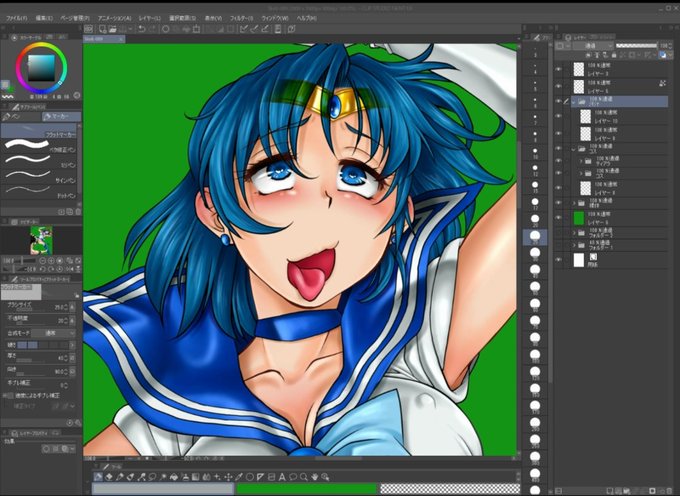680x496 pixels.
Task: Expand the フォルダー 1 folder
Action: (574, 245)
